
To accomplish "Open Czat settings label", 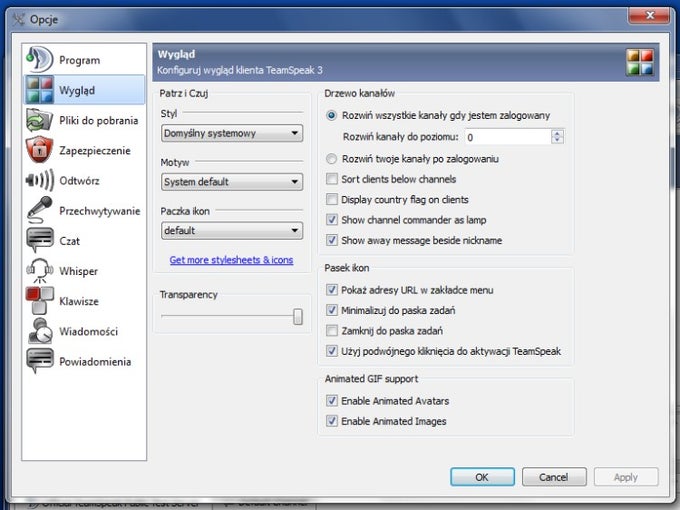I will [x=69, y=241].
